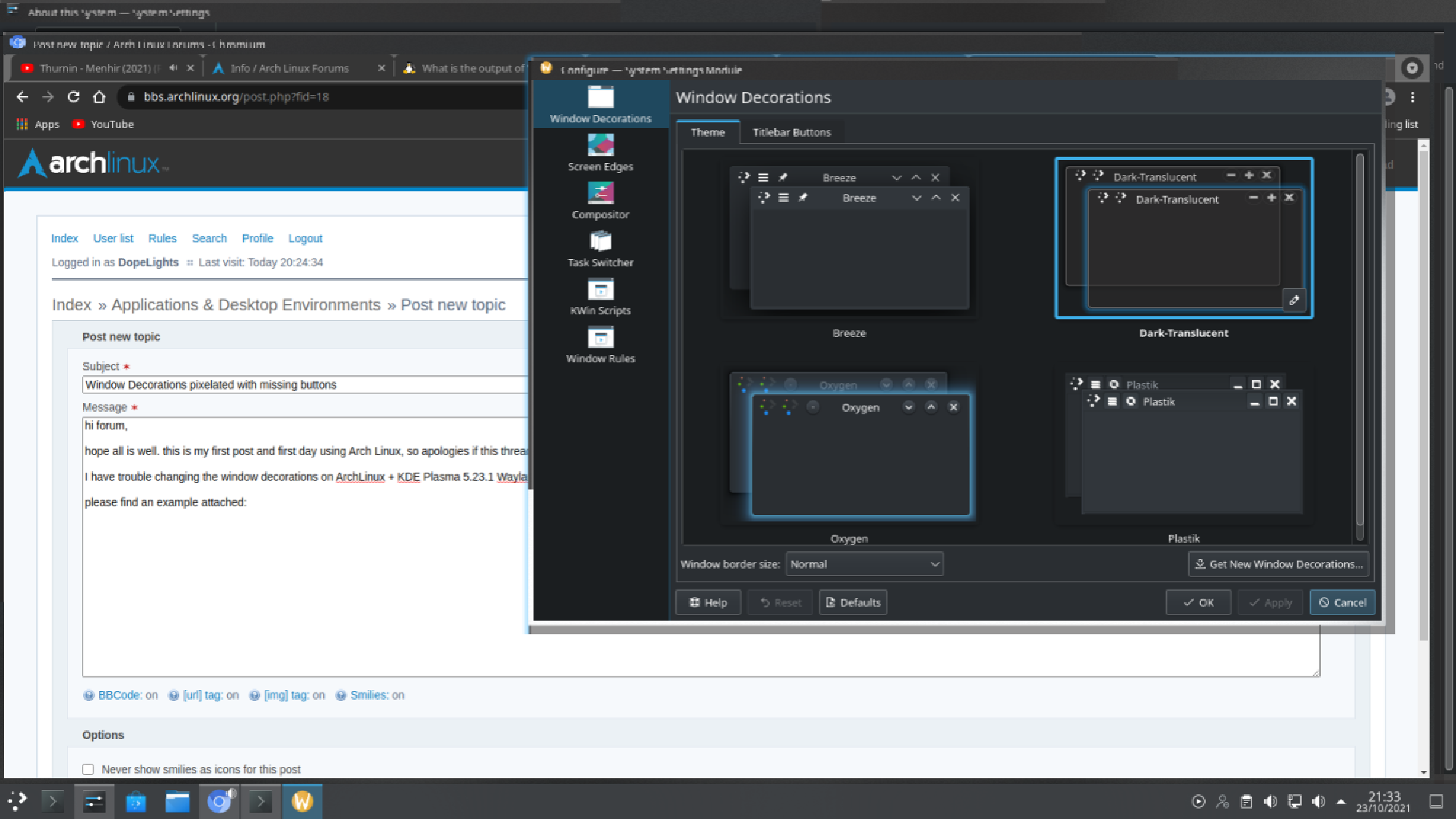The width and height of the screenshot is (1456, 819).
Task: Open the Profile forum link
Action: pos(257,238)
